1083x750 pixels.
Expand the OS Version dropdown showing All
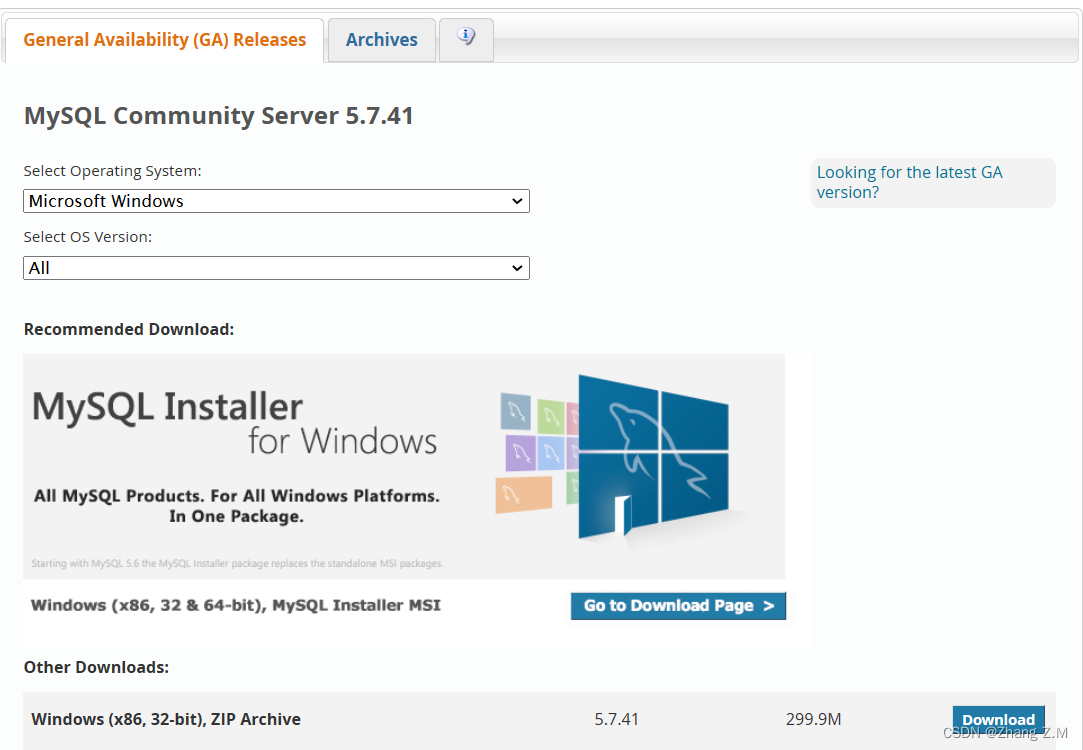pyautogui.click(x=276, y=267)
